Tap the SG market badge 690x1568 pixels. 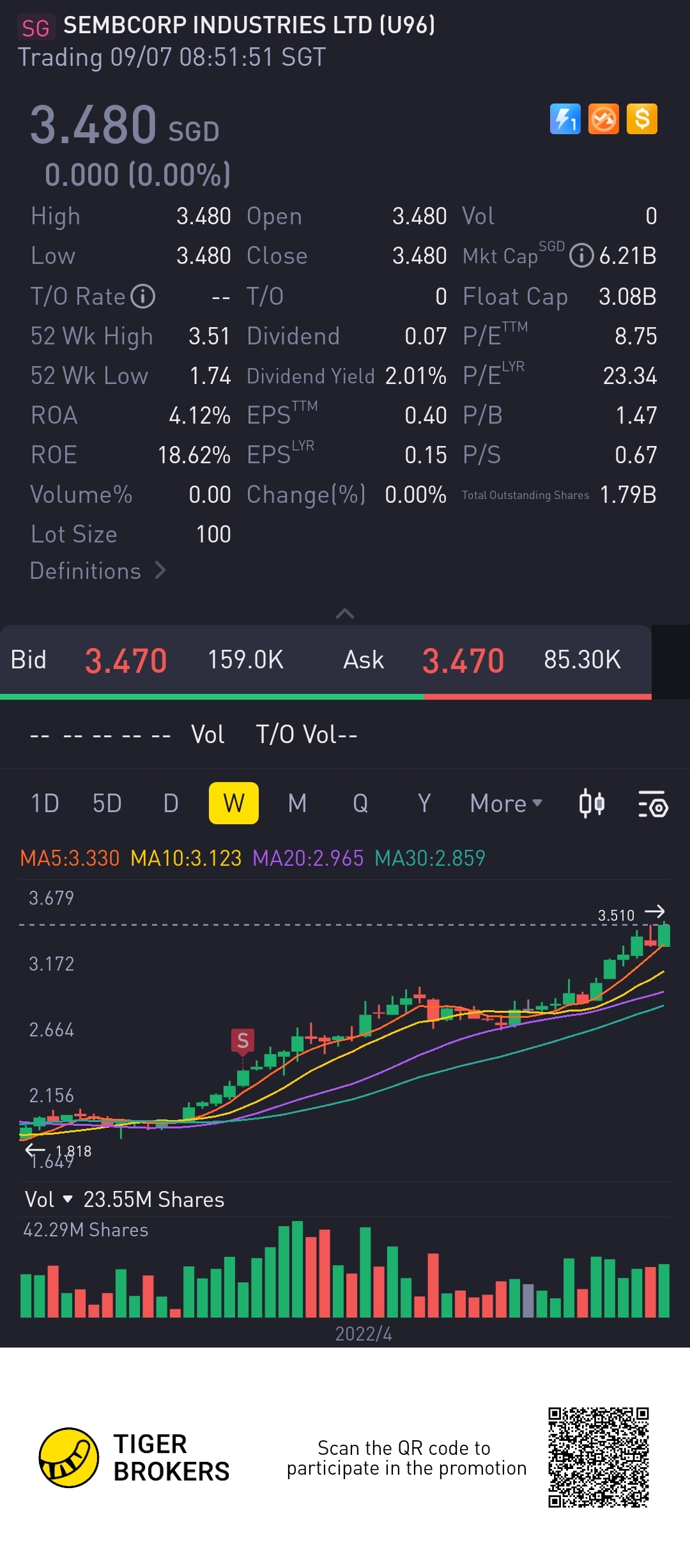[36, 27]
